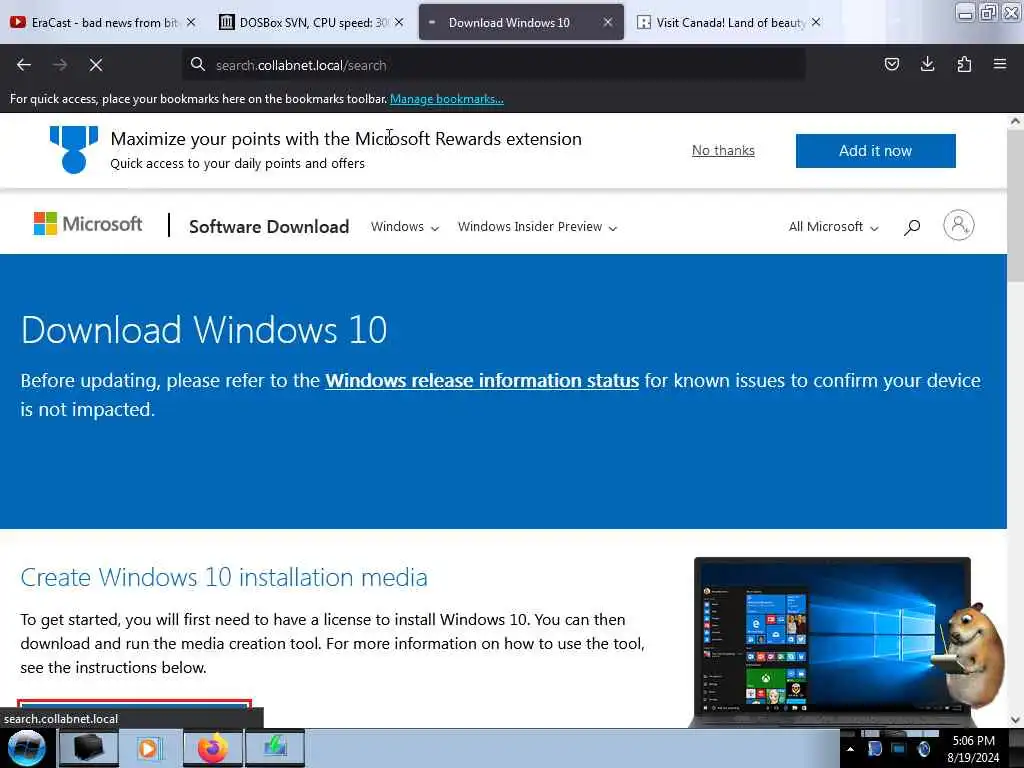Image resolution: width=1024 pixels, height=768 pixels.
Task: Click the blue system tray monitor icon
Action: [899, 749]
